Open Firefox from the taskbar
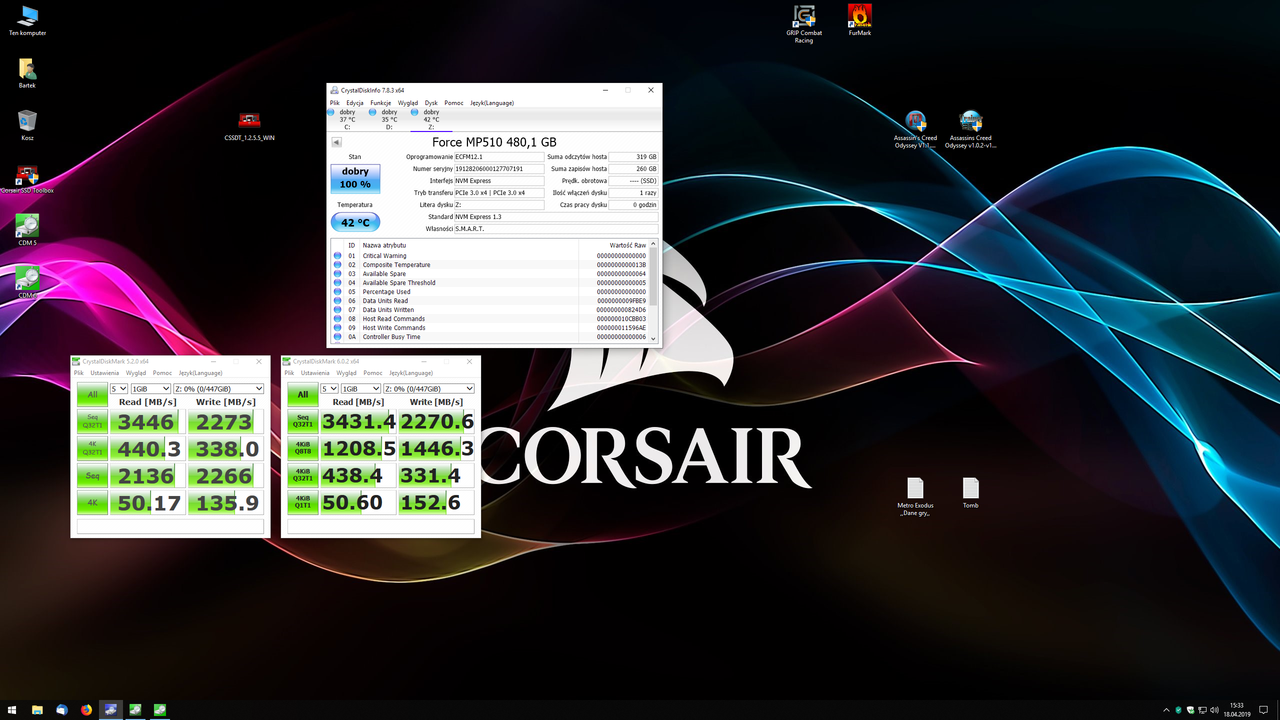The height and width of the screenshot is (720, 1280). pyautogui.click(x=87, y=710)
